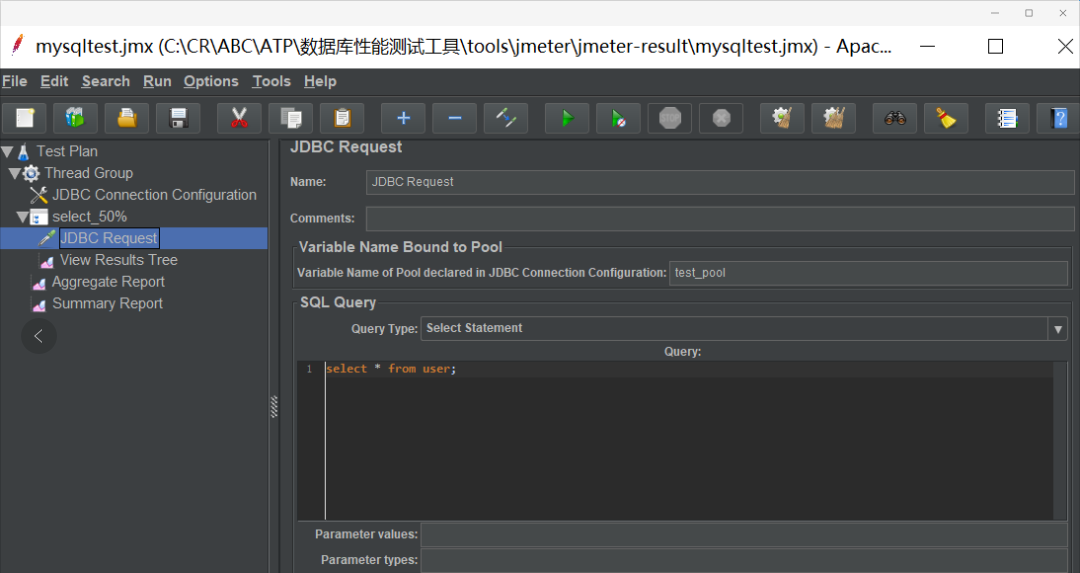Expand all nodes with plus icon
Viewport: 1080px width, 573px height.
[x=403, y=118]
